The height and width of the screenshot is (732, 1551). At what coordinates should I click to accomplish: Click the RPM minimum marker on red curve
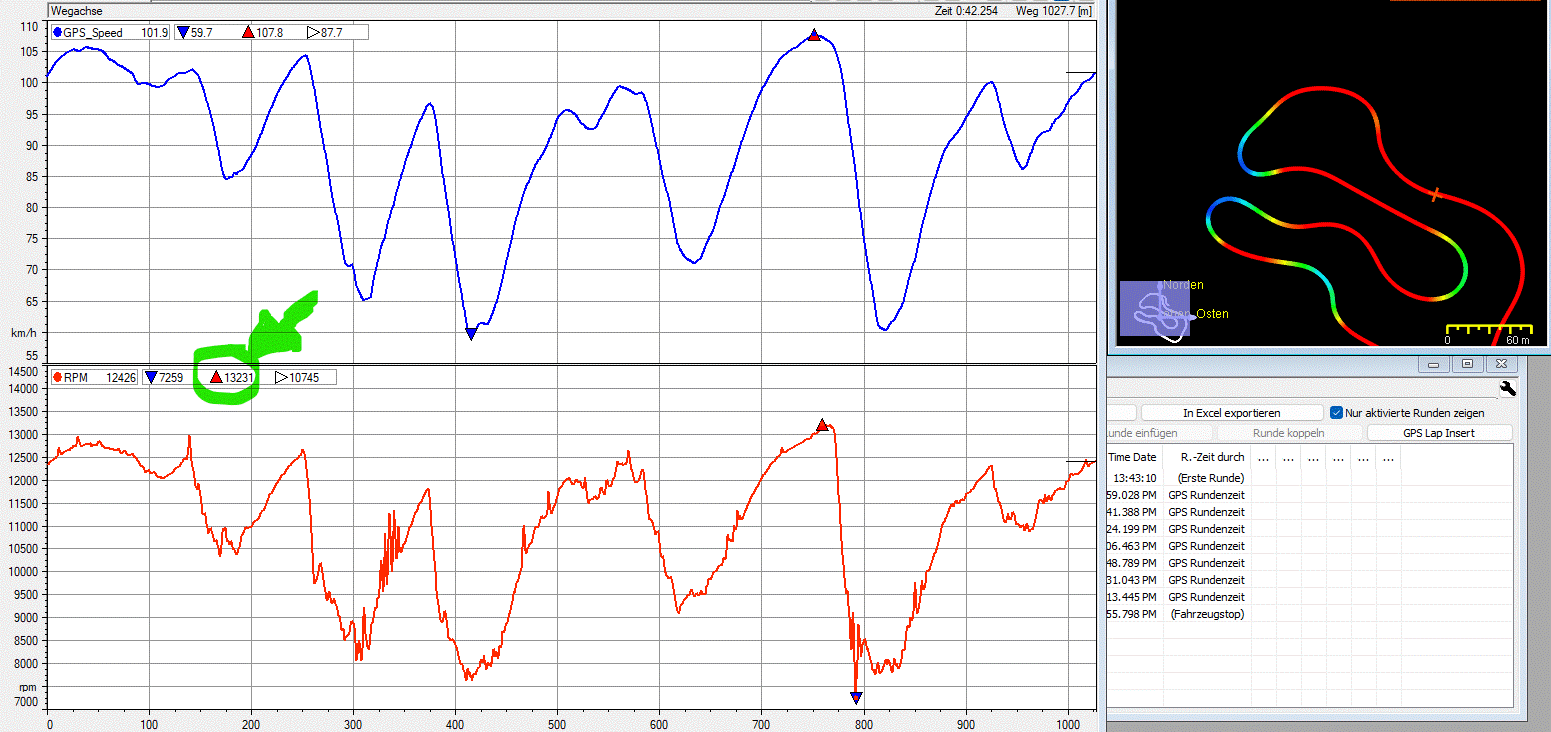(856, 697)
